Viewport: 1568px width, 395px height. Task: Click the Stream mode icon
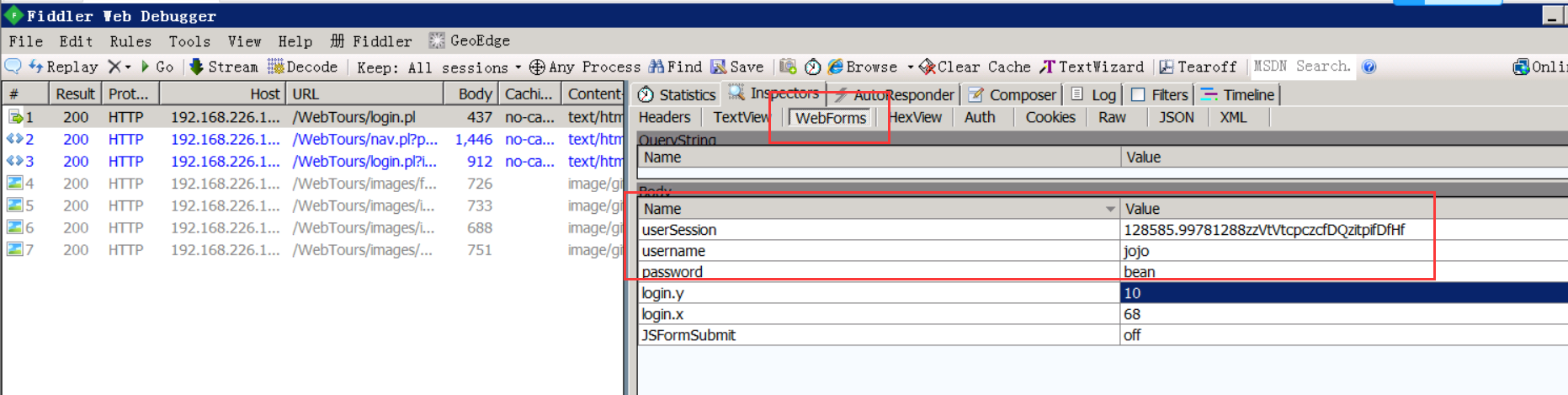point(223,67)
